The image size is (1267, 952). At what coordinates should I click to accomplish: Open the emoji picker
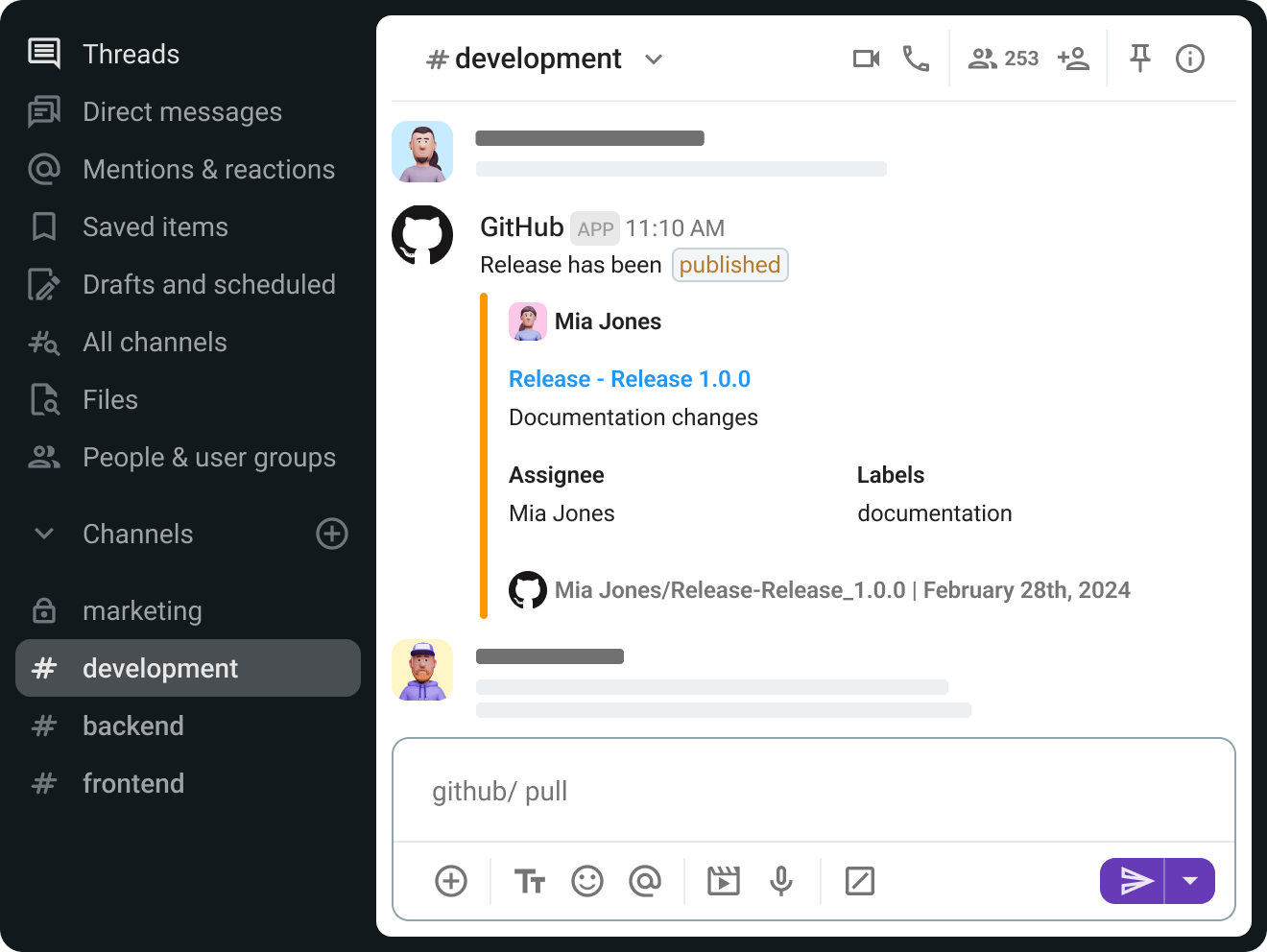coord(587,881)
